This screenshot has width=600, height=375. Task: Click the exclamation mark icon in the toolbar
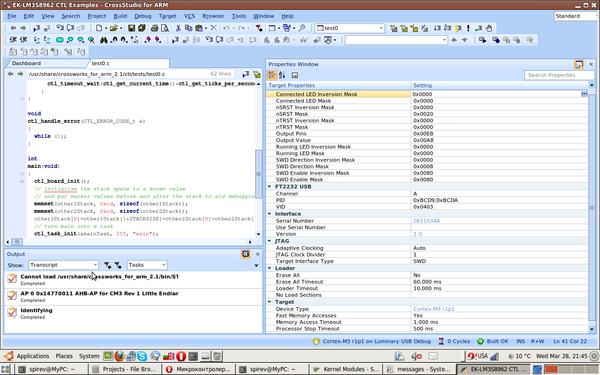click(468, 28)
